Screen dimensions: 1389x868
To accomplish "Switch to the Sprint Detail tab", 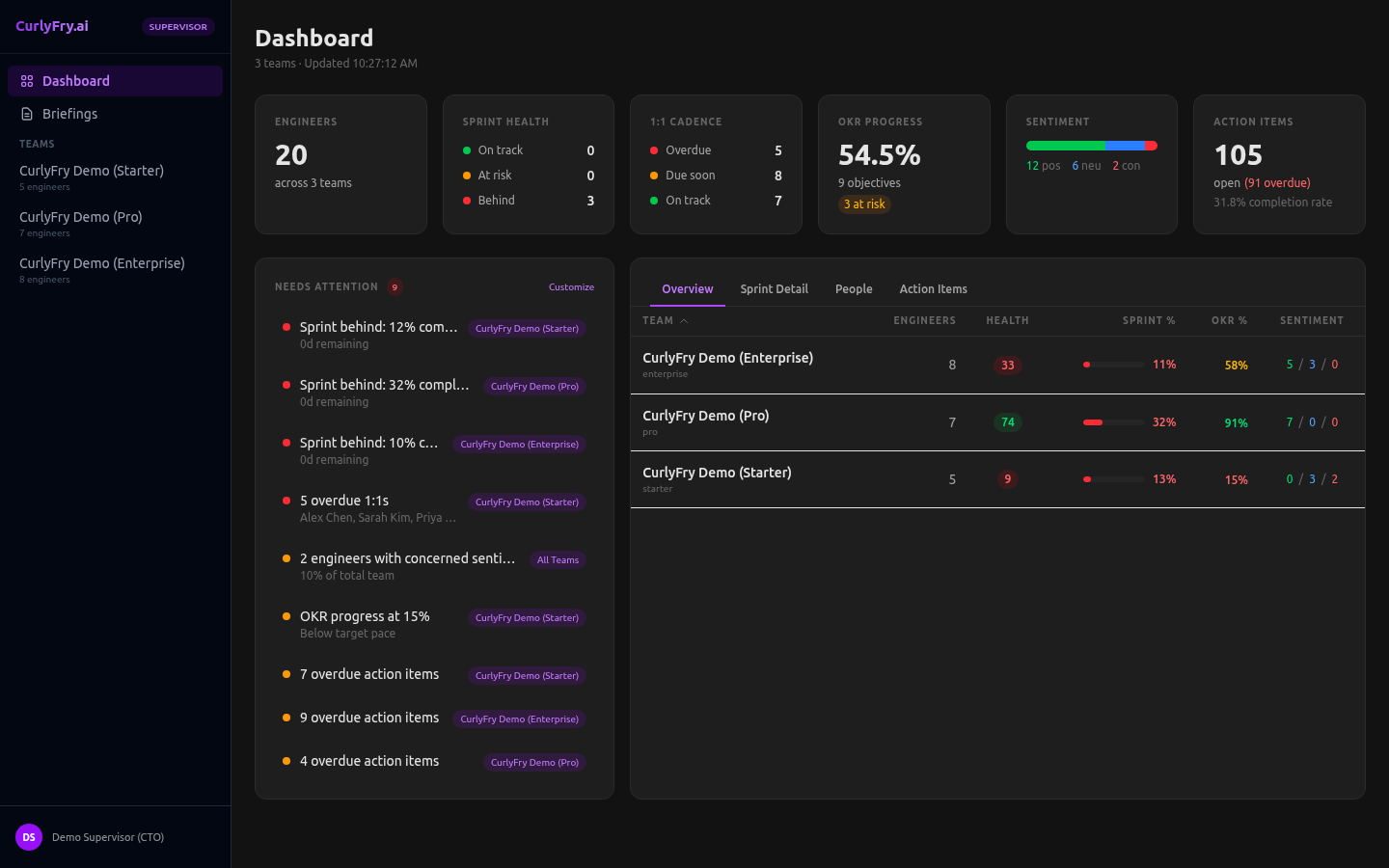I will (775, 288).
